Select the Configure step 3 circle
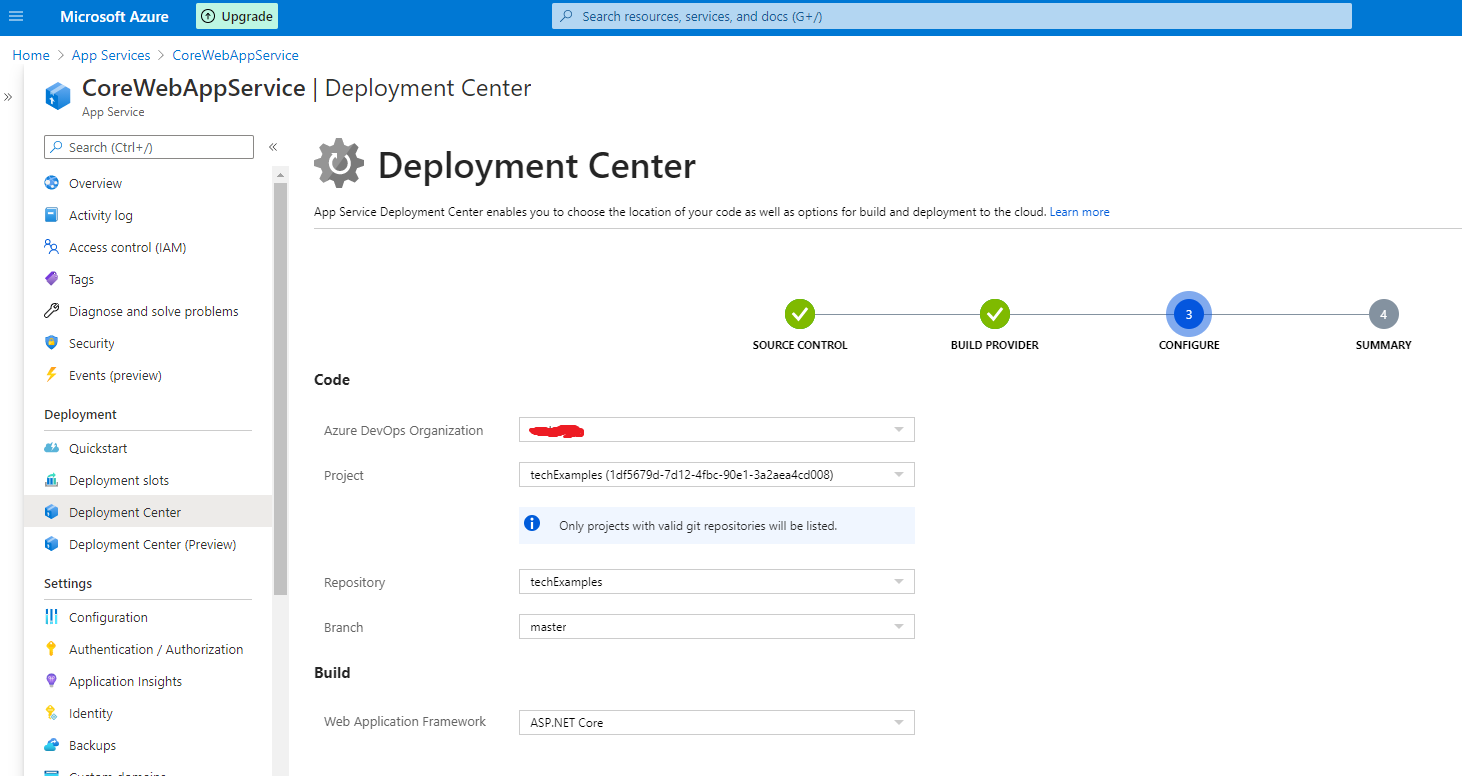 (x=1189, y=314)
